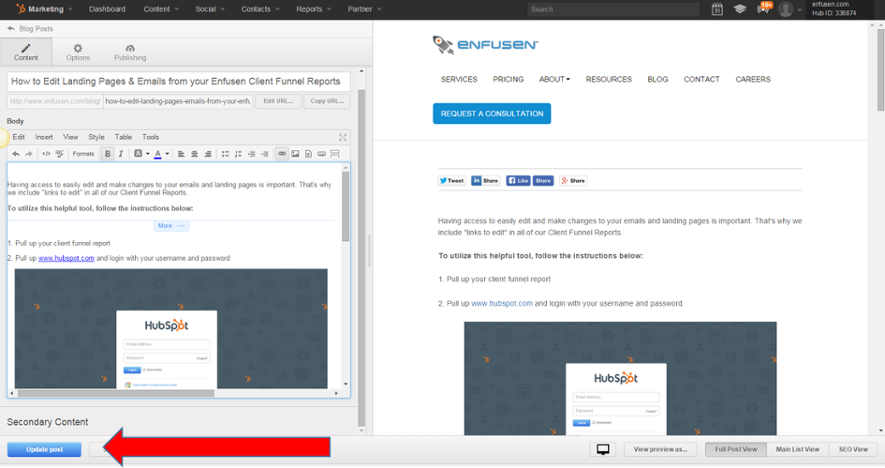Open www.hubspot.com link in editor body
This screenshot has height=468, width=885.
[66, 258]
